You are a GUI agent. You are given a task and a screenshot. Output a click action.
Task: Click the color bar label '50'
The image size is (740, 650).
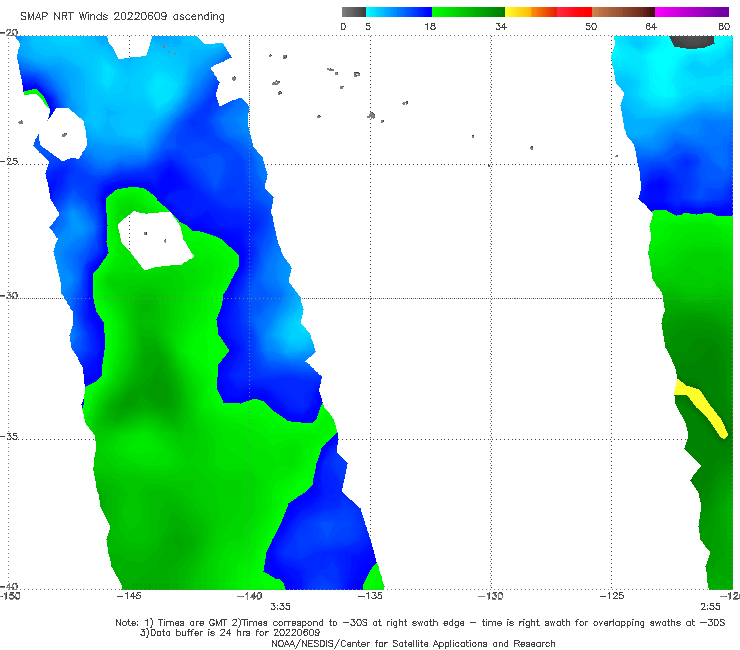click(x=591, y=26)
